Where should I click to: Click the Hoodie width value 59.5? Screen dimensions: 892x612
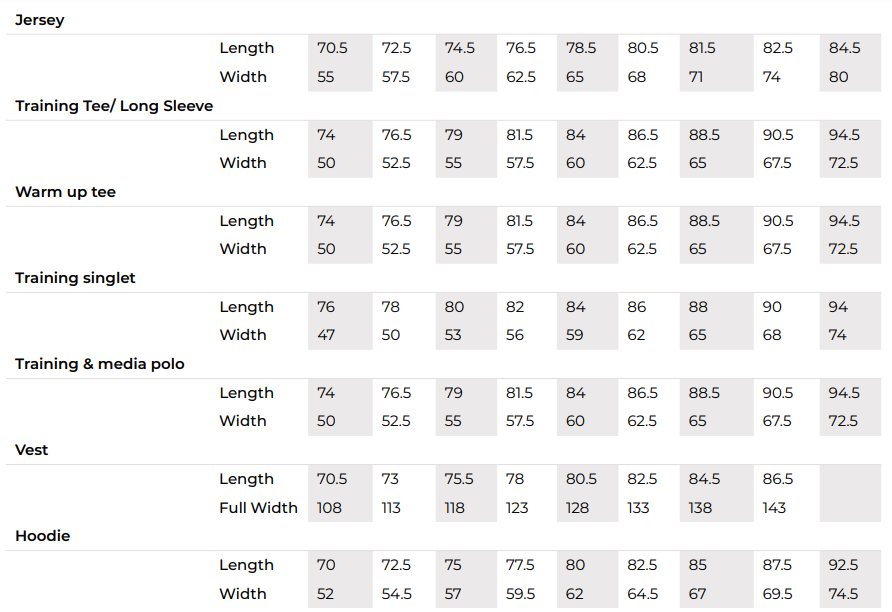click(520, 594)
